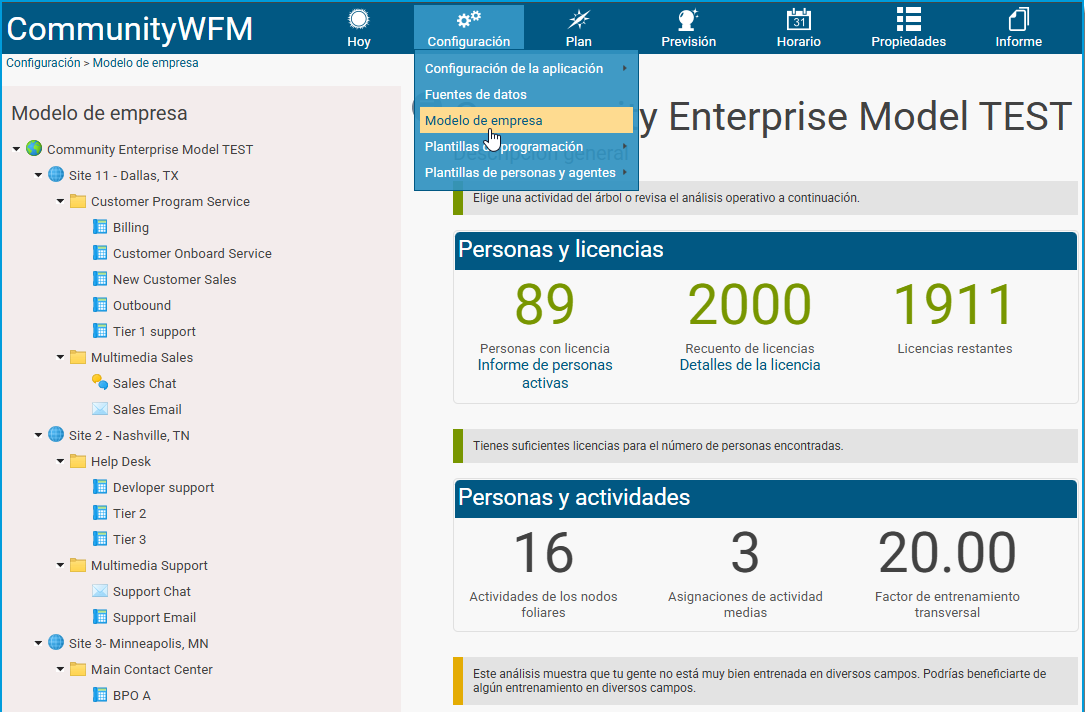Open Detalles de la licencia link
1085x712 pixels.
(749, 365)
